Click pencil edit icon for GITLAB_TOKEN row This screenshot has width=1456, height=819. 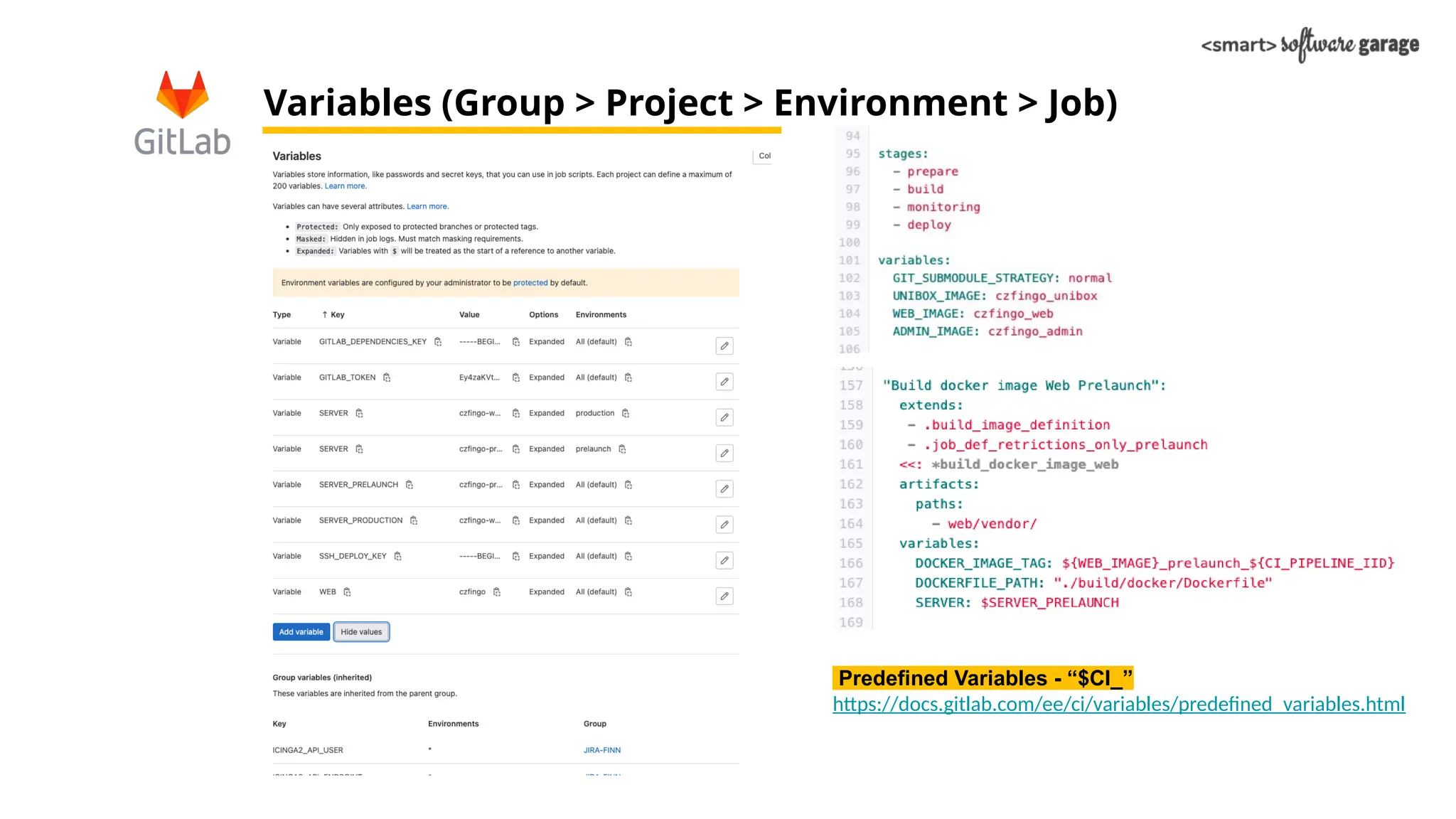click(x=724, y=382)
